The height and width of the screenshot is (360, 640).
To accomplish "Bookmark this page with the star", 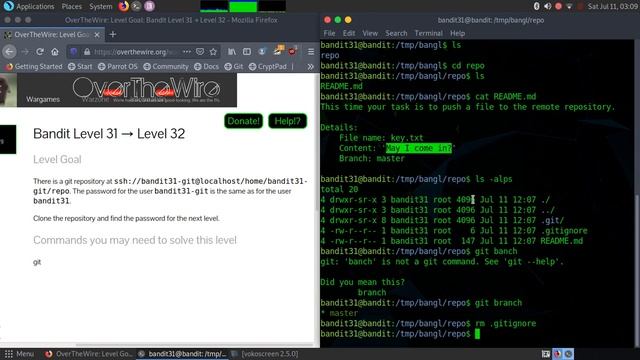I will pyautogui.click(x=213, y=52).
